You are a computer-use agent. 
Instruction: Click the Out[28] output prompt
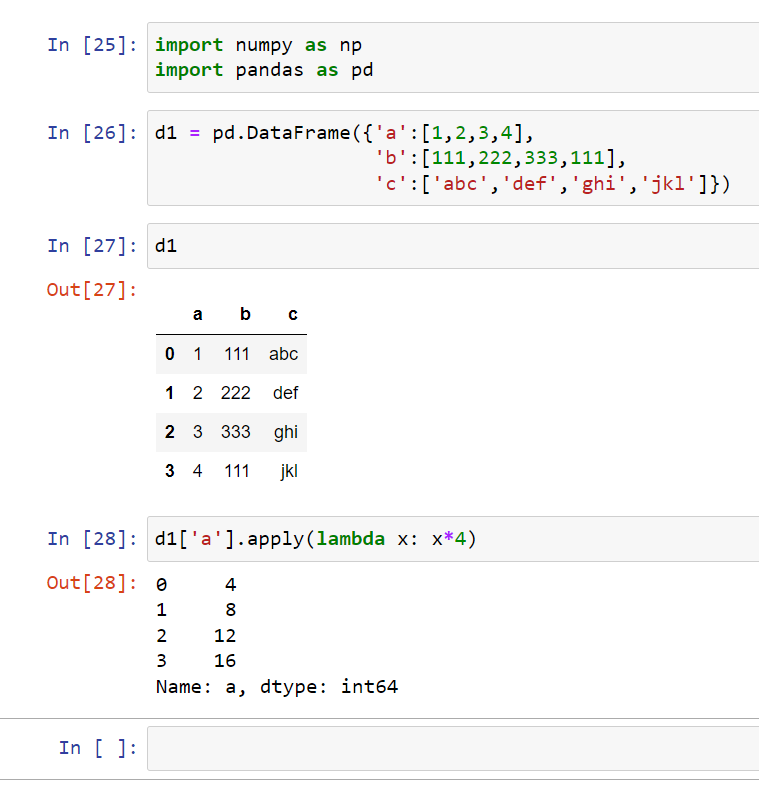[x=91, y=583]
